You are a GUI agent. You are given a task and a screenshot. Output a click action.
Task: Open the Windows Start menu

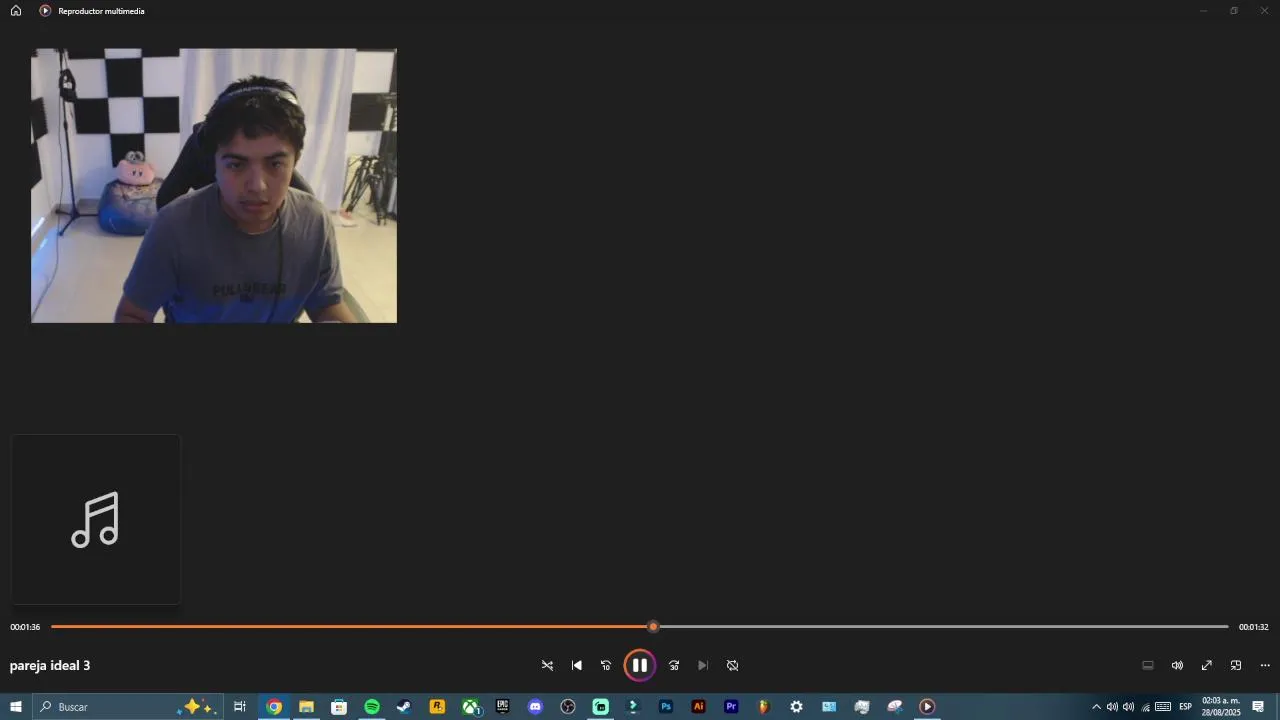16,707
